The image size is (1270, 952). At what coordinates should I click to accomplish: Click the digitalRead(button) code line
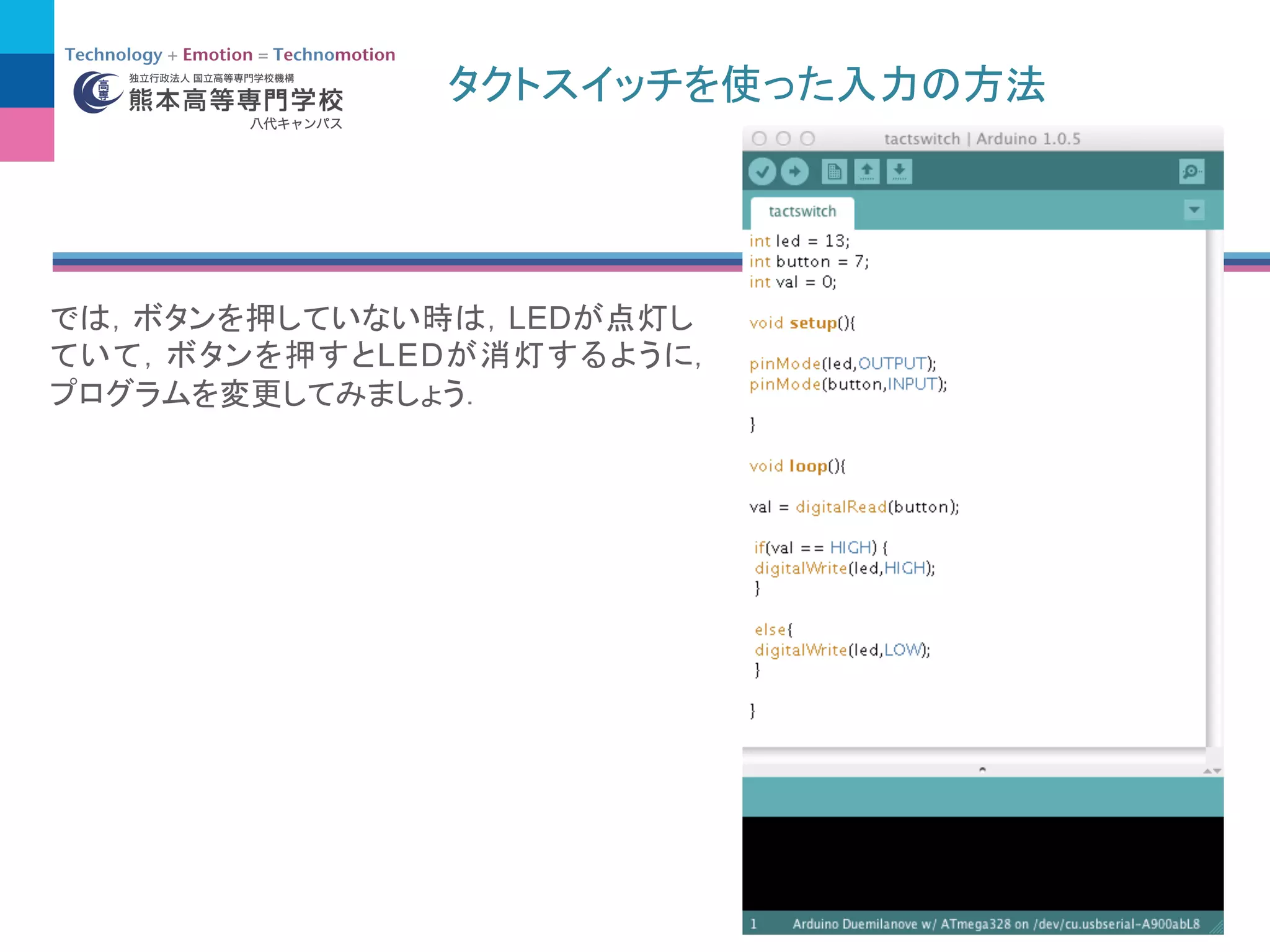tap(854, 507)
